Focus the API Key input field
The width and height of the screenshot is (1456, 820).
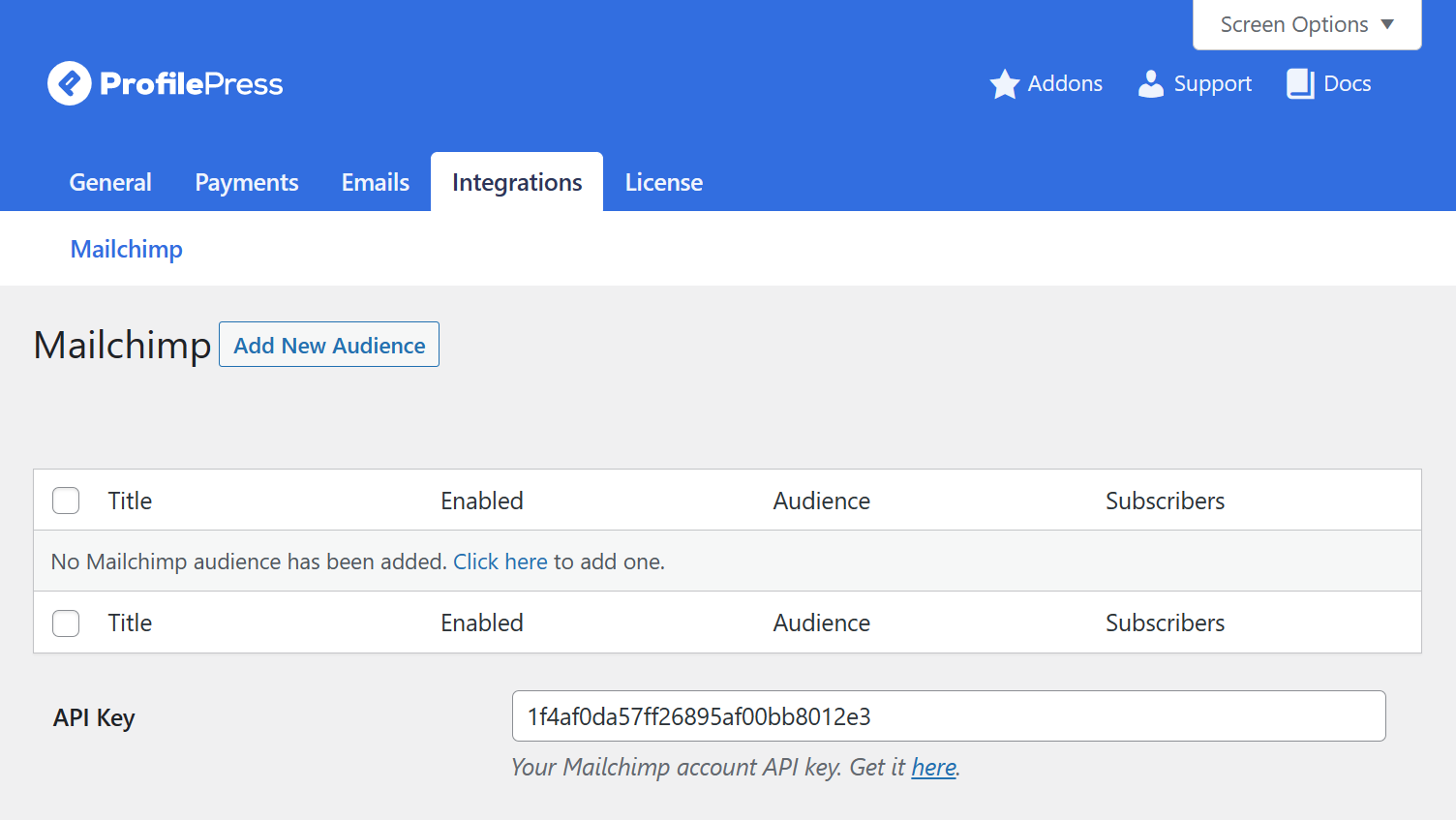click(949, 716)
